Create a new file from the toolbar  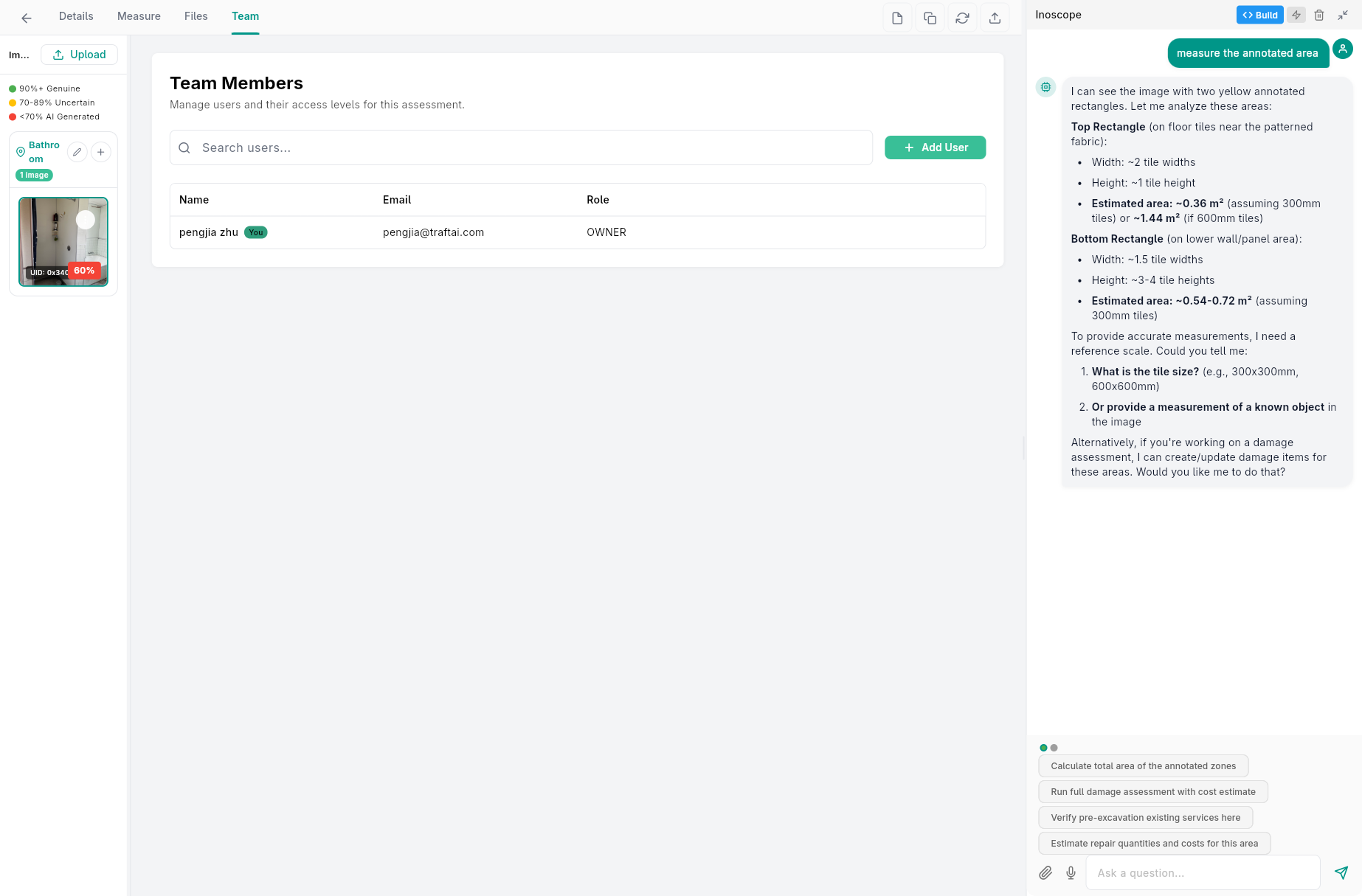897,16
